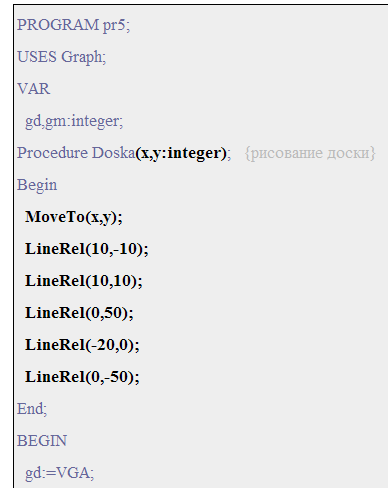The width and height of the screenshot is (388, 488).
Task: Click the first Begin keyword
Action: (37, 185)
